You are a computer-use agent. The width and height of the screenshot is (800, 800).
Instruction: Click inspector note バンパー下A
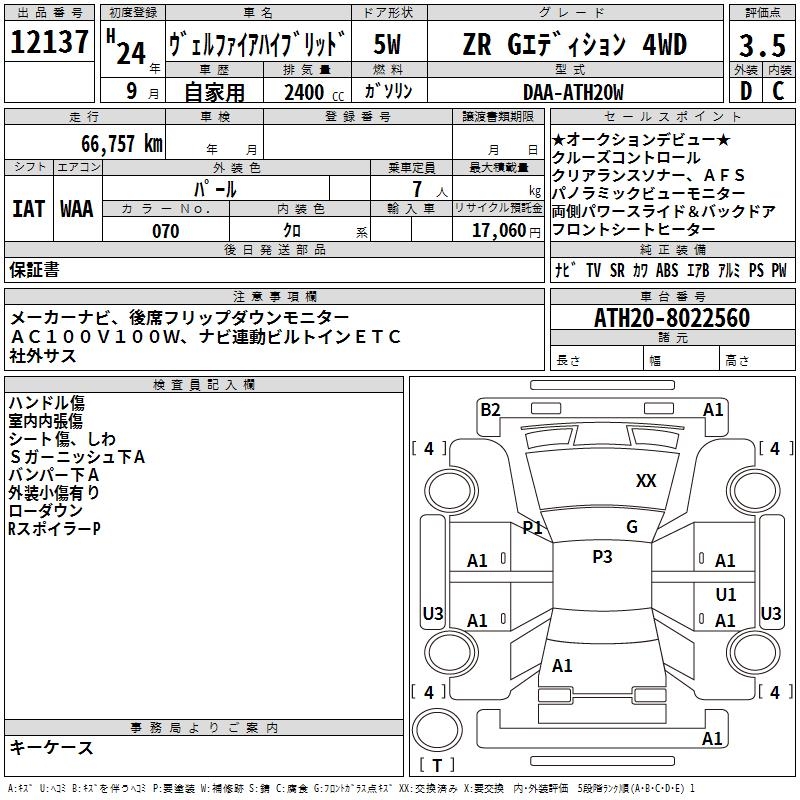54,474
